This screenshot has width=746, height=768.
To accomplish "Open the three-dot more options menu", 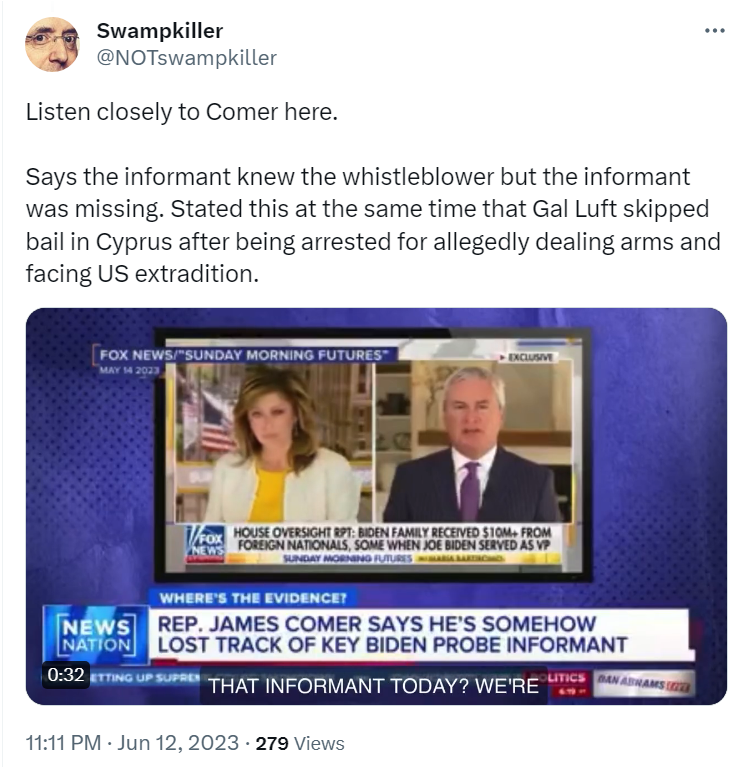I will coord(715,31).
